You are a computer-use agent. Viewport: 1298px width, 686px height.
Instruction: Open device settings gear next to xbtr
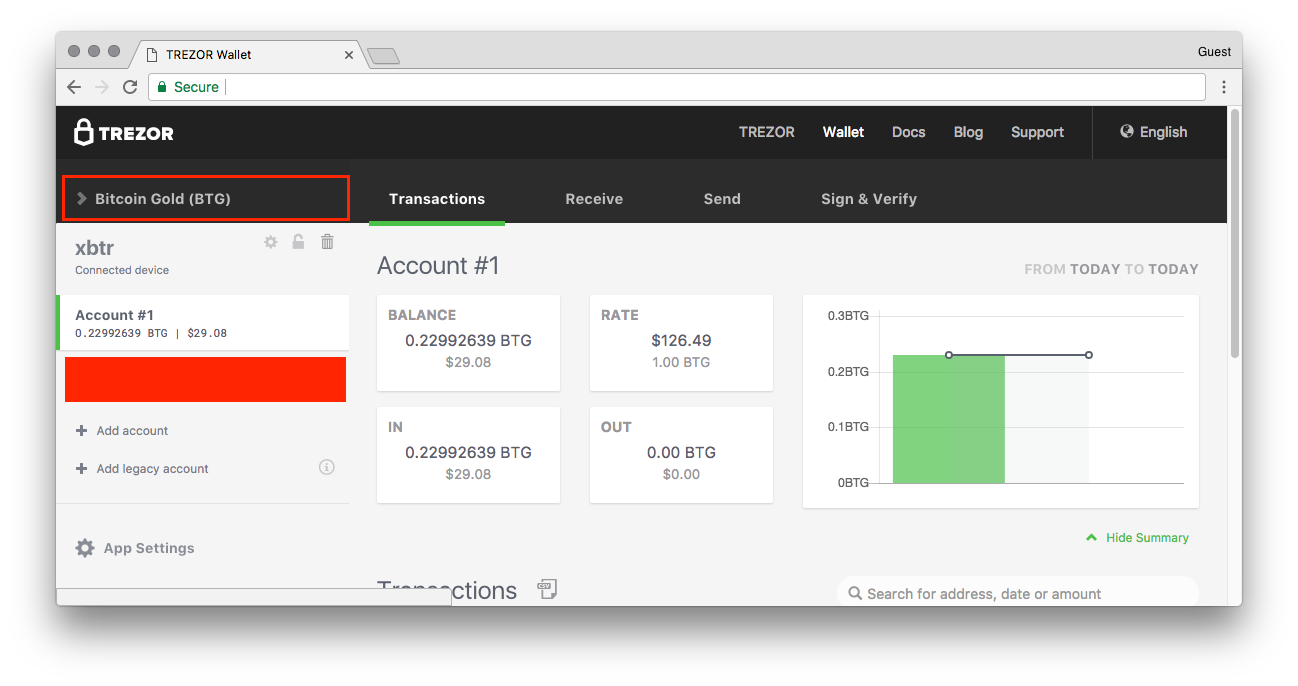point(270,242)
